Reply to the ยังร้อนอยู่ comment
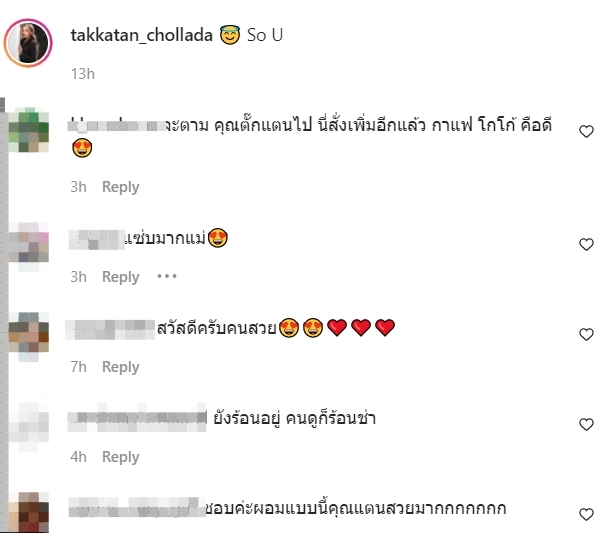The image size is (601, 533). click(120, 457)
